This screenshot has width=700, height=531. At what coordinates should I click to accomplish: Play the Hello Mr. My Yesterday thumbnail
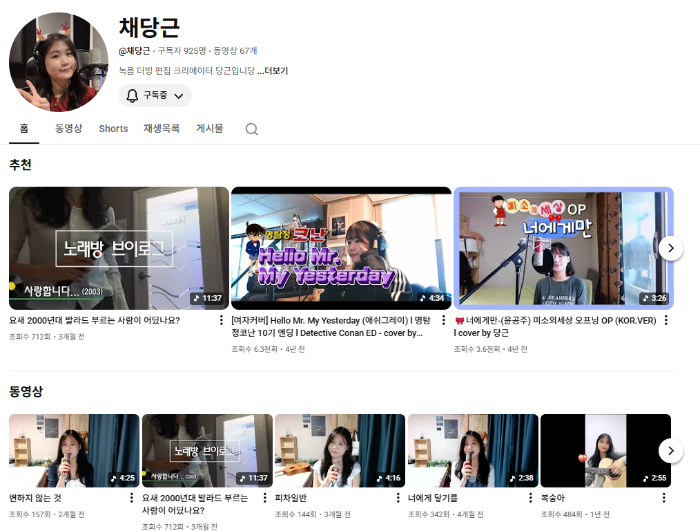(x=341, y=248)
